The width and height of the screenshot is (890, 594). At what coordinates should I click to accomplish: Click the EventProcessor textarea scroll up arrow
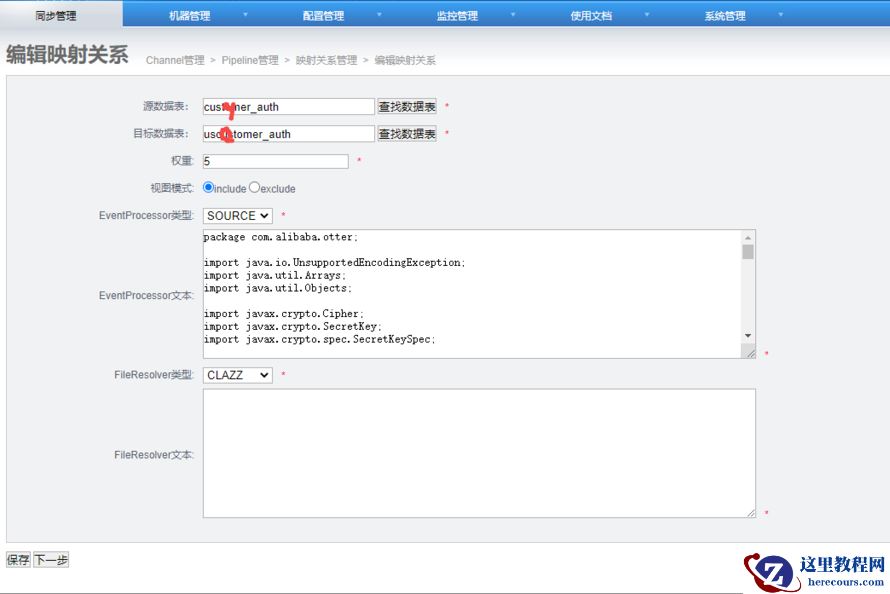(748, 238)
